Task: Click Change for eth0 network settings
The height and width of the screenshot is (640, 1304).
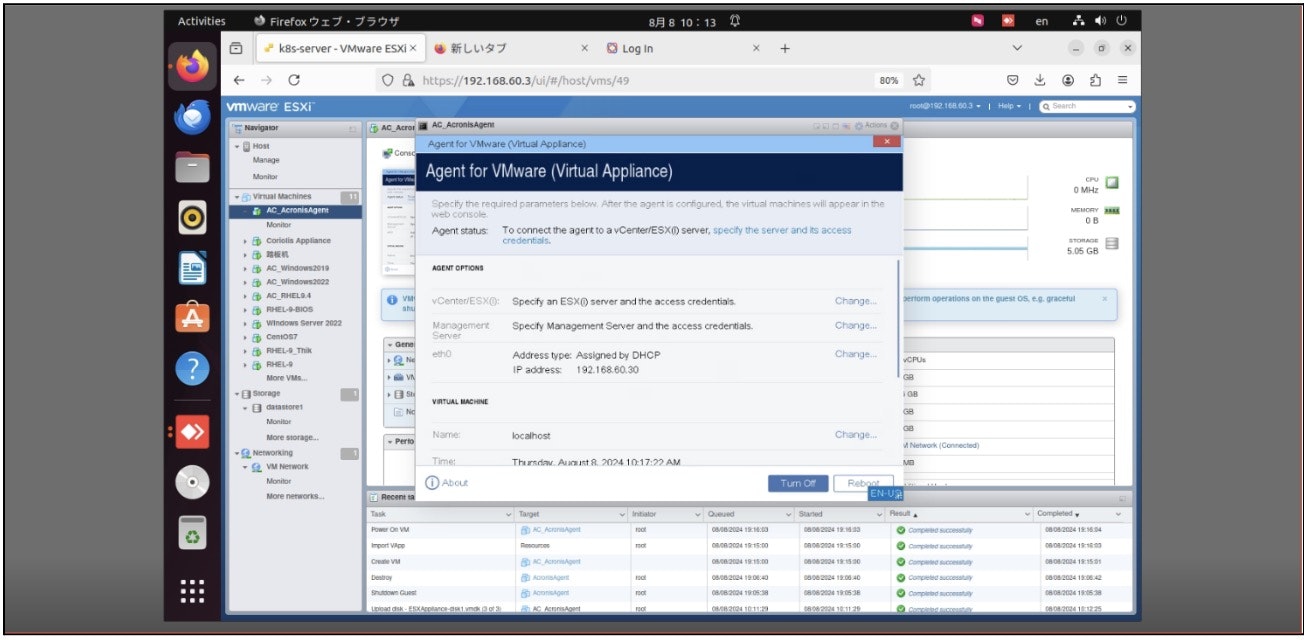Action: point(856,354)
